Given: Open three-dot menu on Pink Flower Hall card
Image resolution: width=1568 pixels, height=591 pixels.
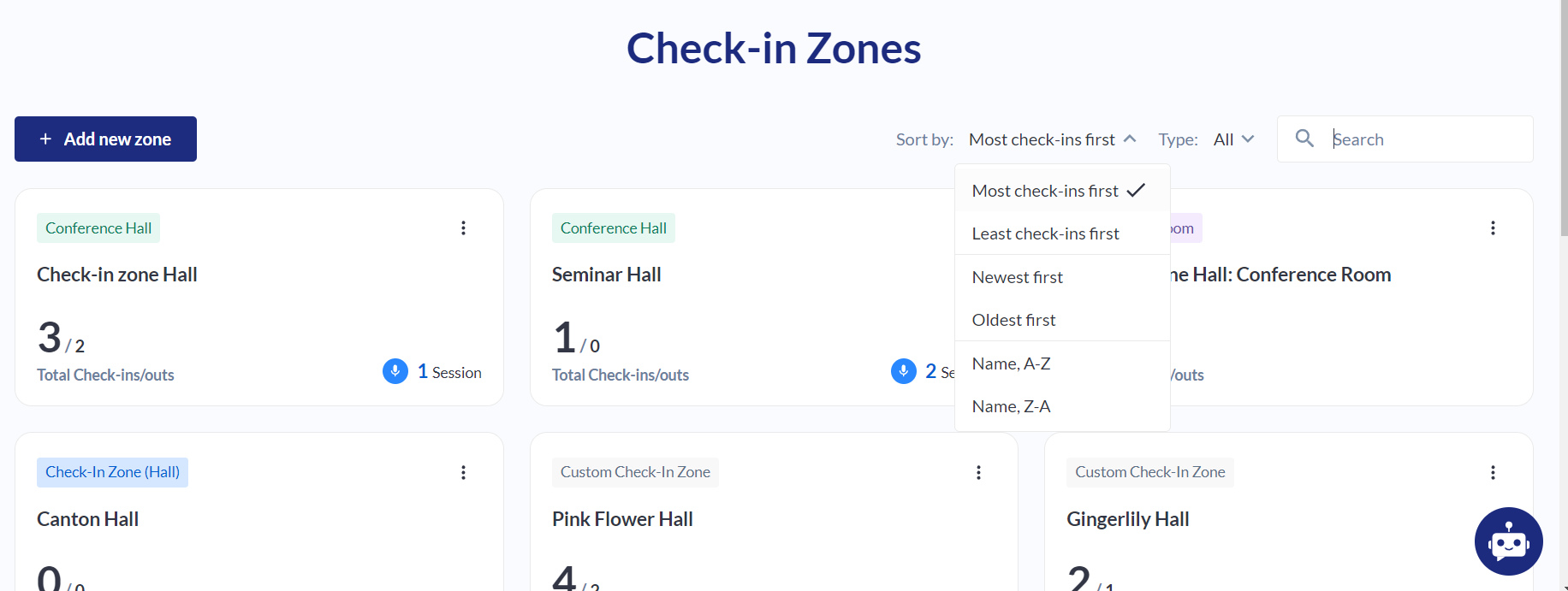Looking at the screenshot, I should (x=978, y=473).
